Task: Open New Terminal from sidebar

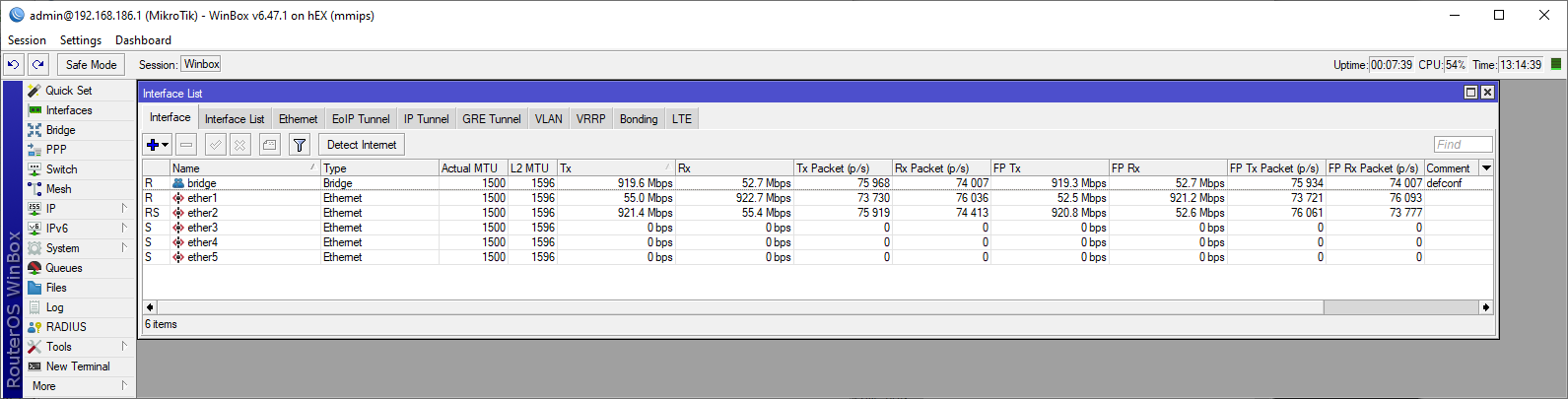Action: pyautogui.click(x=79, y=366)
